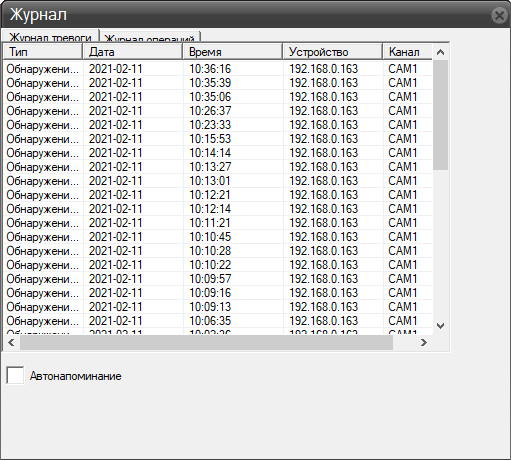Sort by the Устройство column header

tap(333, 52)
